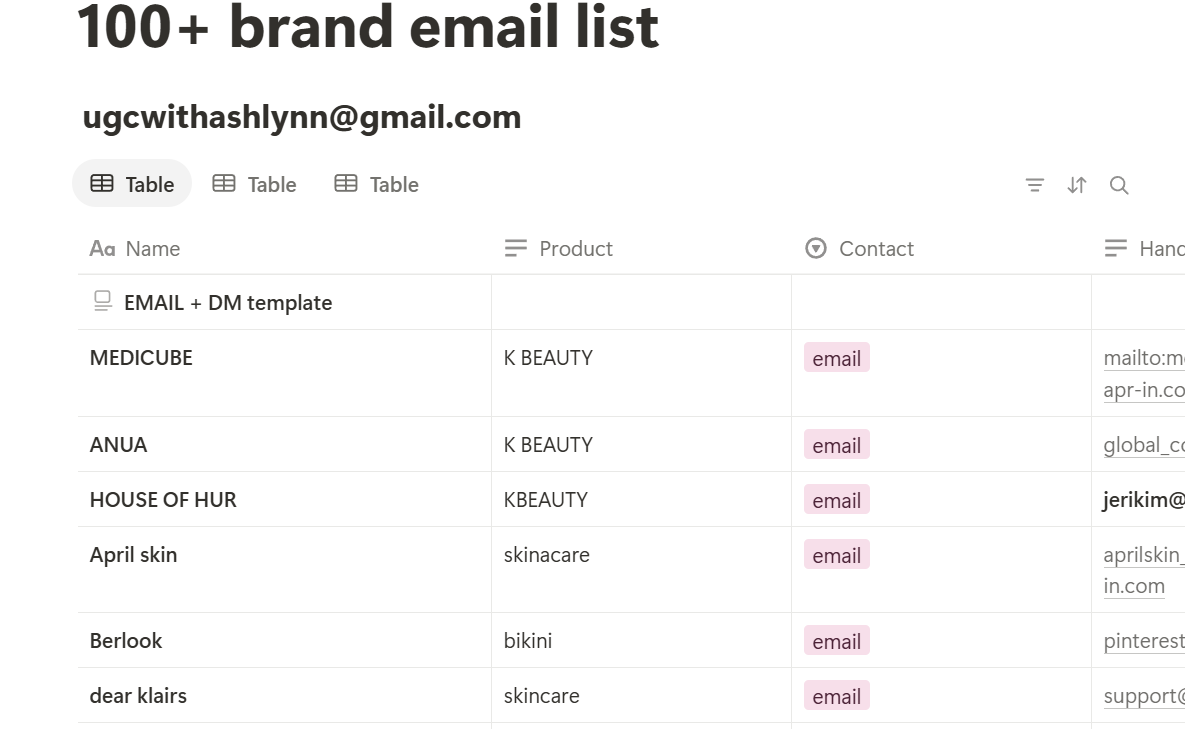
Task: Select the HOUSE OF HUR name cell
Action: [163, 500]
